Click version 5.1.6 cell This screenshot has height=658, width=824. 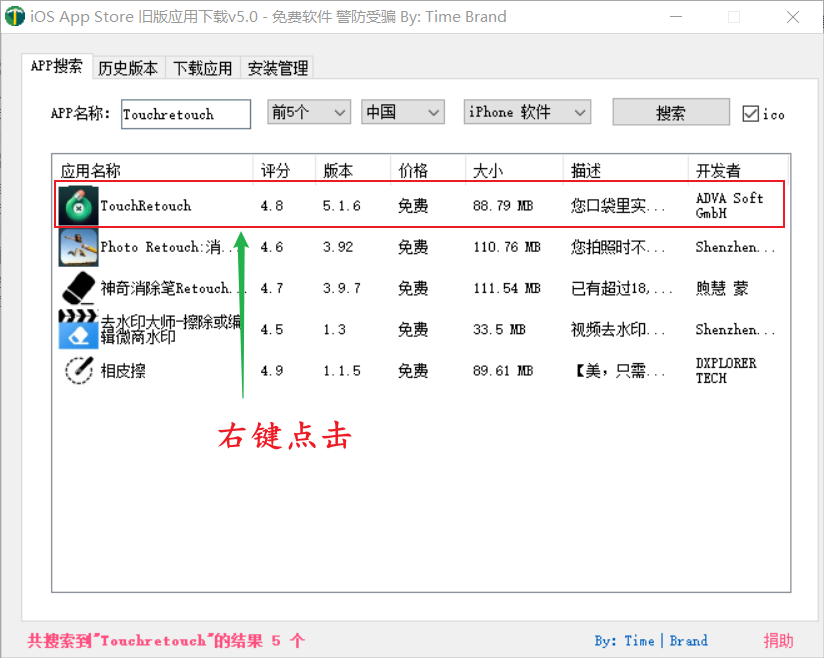342,205
